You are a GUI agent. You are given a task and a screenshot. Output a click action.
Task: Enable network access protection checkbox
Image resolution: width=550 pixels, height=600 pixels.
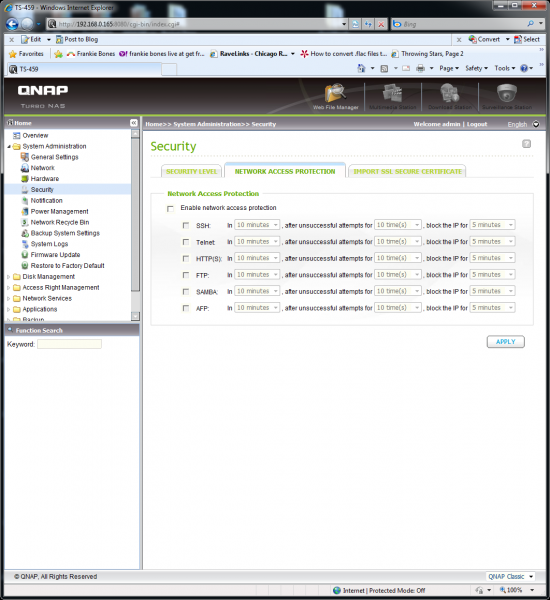click(x=170, y=209)
